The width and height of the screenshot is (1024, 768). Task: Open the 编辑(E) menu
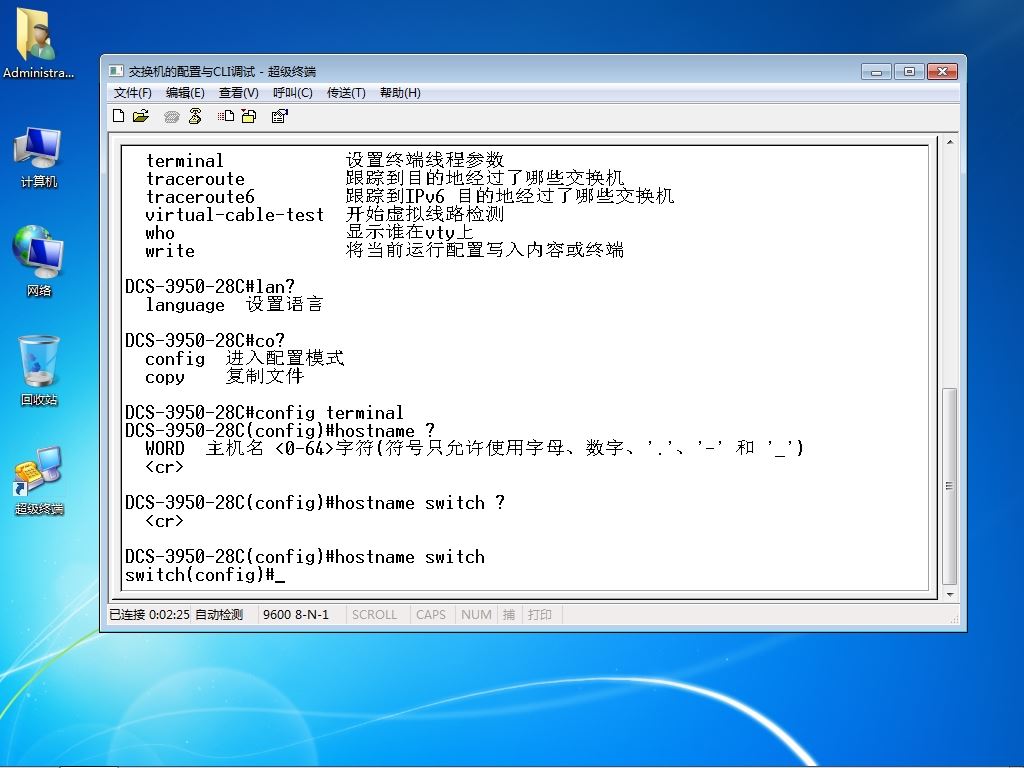point(185,93)
